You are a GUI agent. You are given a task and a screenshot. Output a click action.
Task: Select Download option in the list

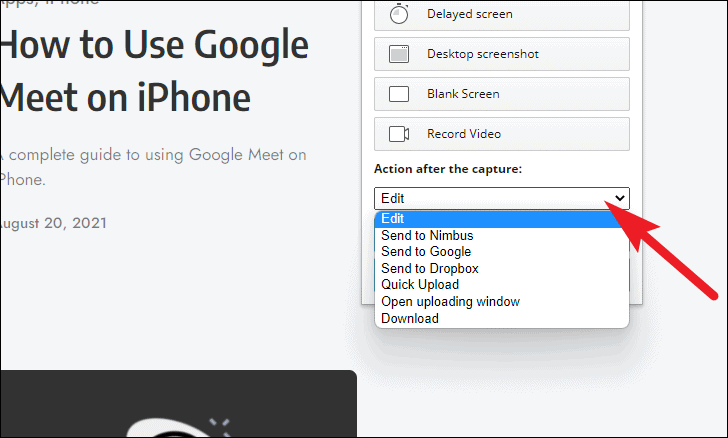click(x=502, y=319)
